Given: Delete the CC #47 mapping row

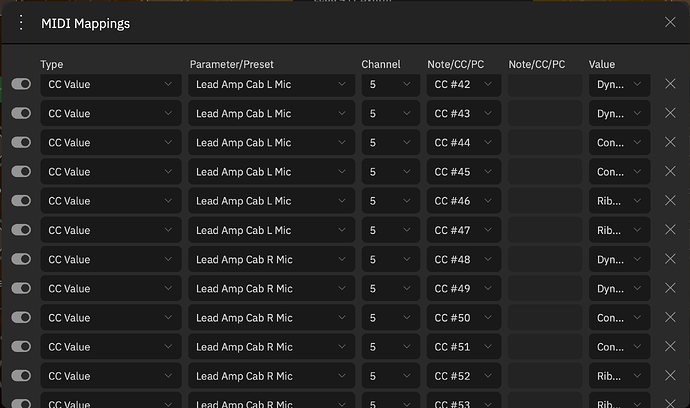Looking at the screenshot, I should pos(670,230).
